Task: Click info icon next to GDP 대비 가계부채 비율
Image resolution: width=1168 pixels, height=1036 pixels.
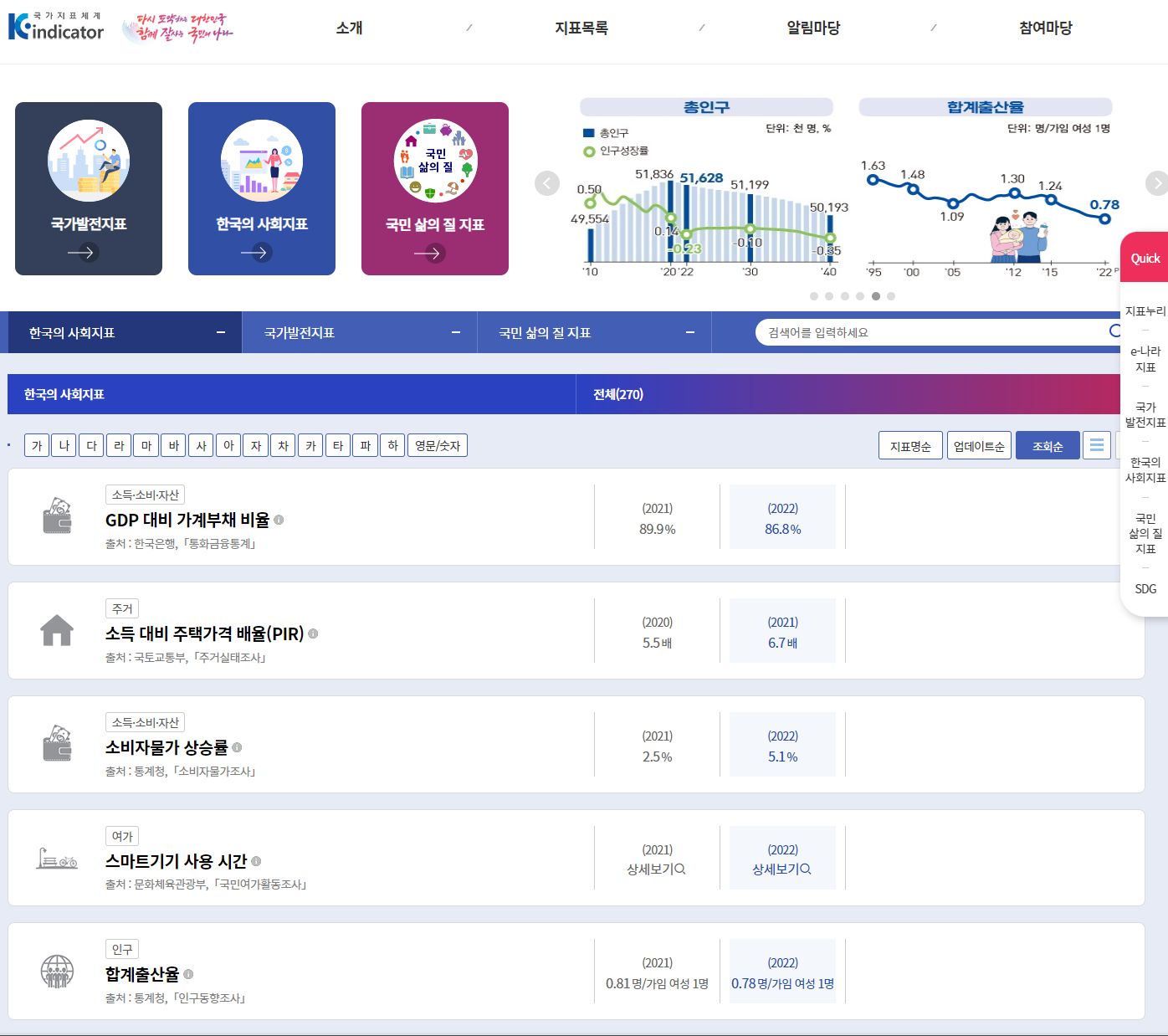Action: click(279, 520)
